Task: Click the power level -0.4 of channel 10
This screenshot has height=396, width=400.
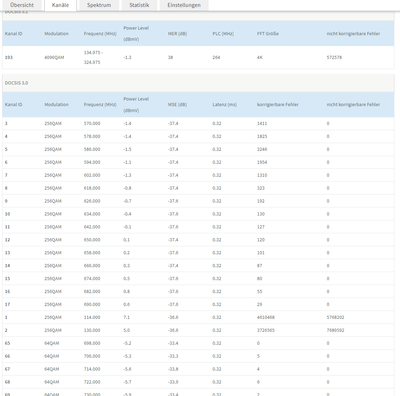Action: 127,214
